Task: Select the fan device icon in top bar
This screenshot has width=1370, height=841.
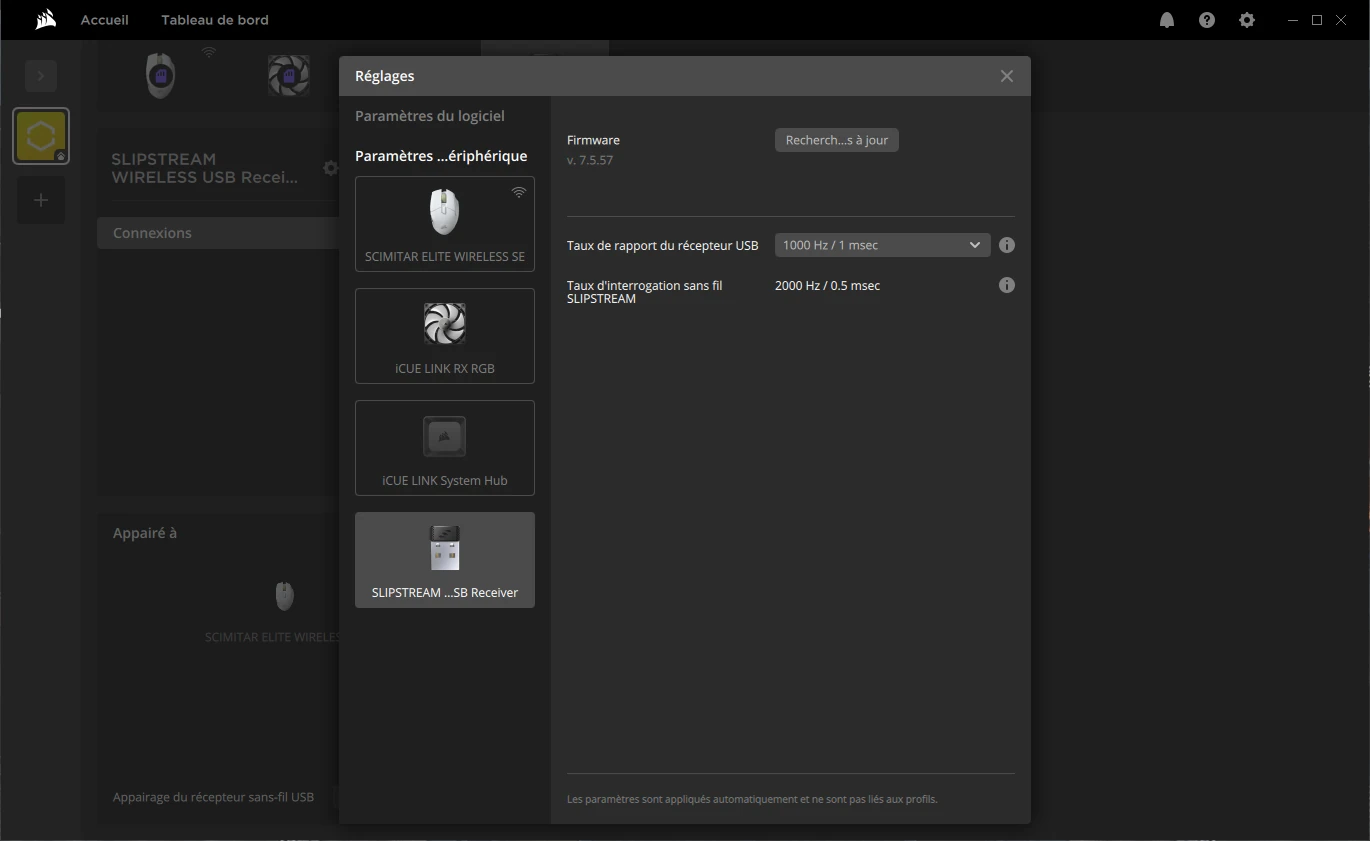Action: point(288,75)
